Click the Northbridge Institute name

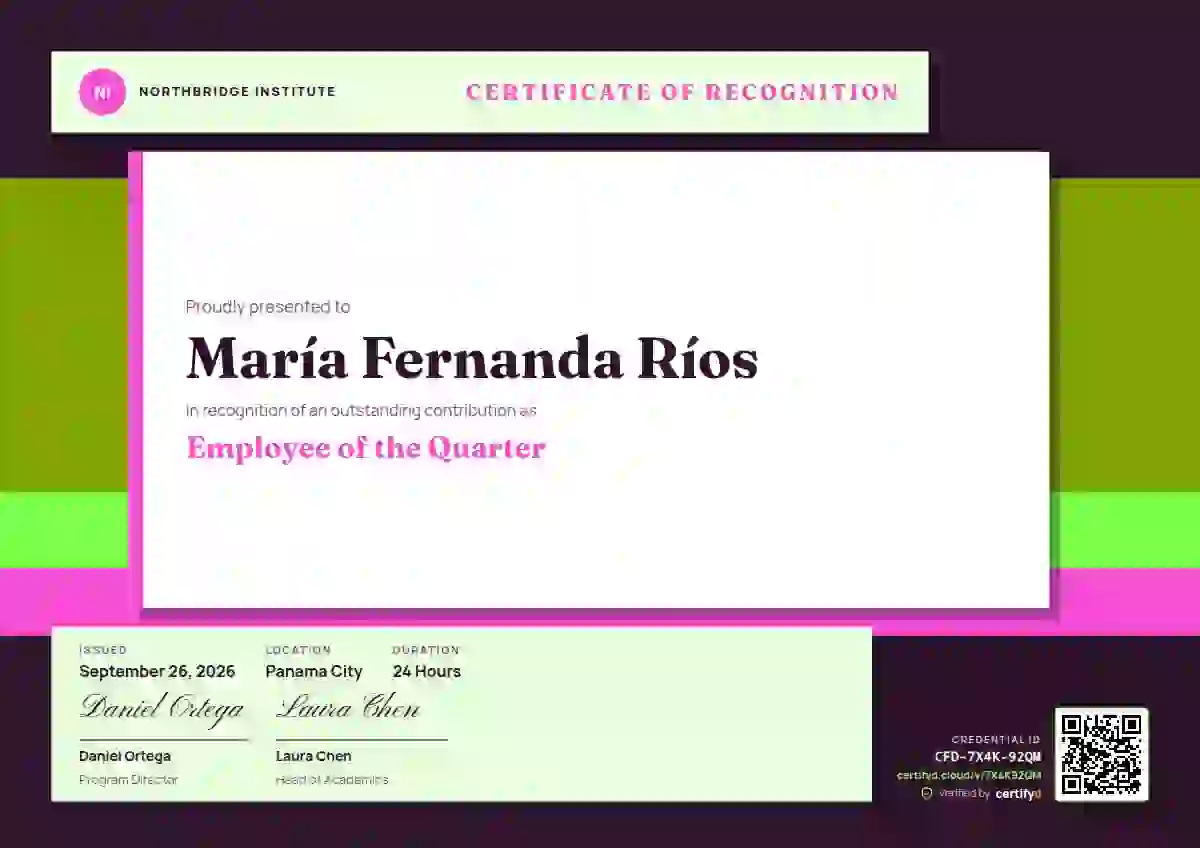(x=237, y=92)
